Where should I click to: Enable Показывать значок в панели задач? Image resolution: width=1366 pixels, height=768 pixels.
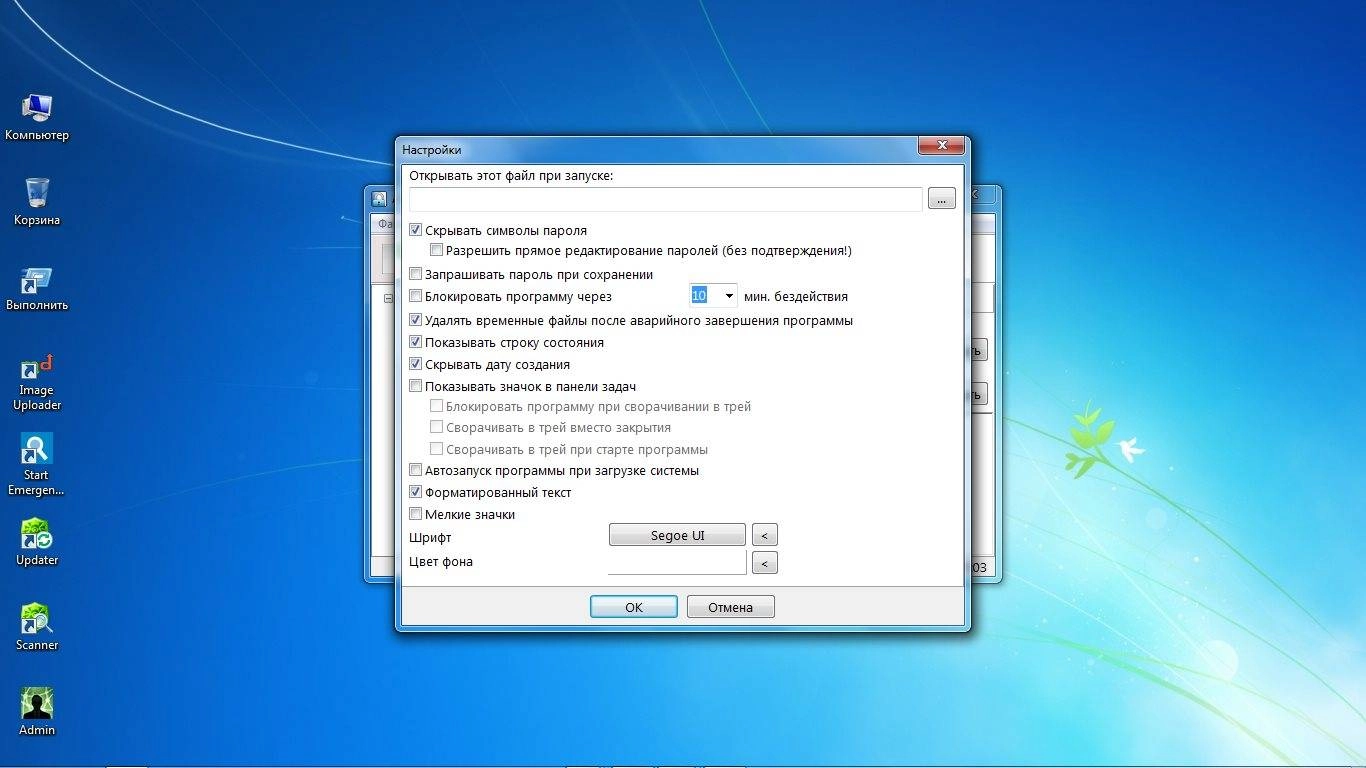416,386
